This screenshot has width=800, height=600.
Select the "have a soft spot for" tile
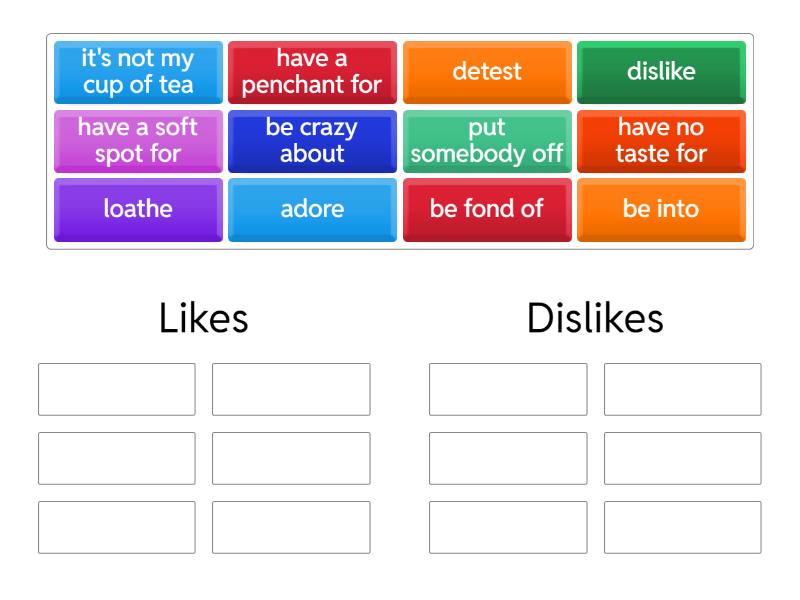coord(138,141)
